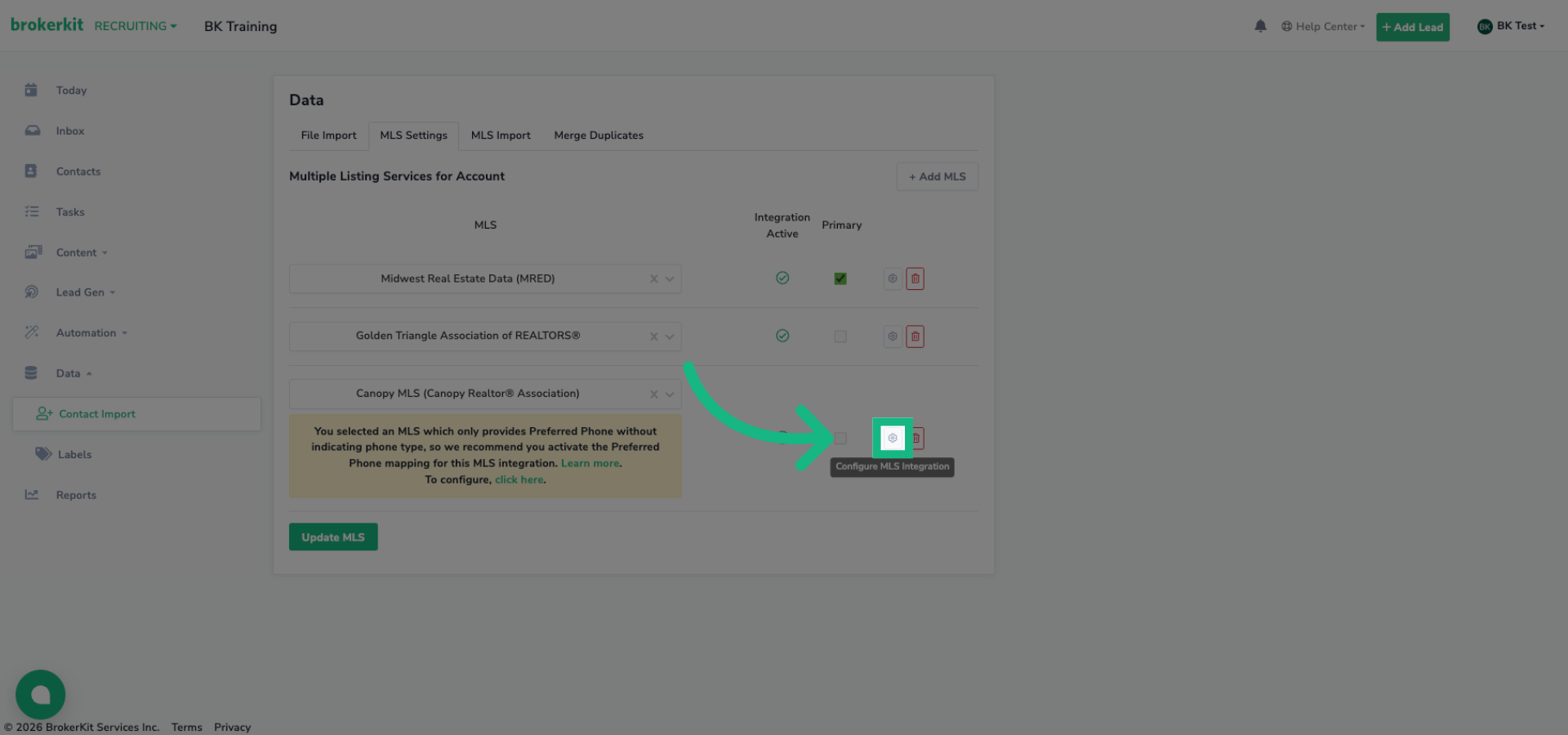
Task: Click the brokerkit logo
Action: (x=47, y=24)
